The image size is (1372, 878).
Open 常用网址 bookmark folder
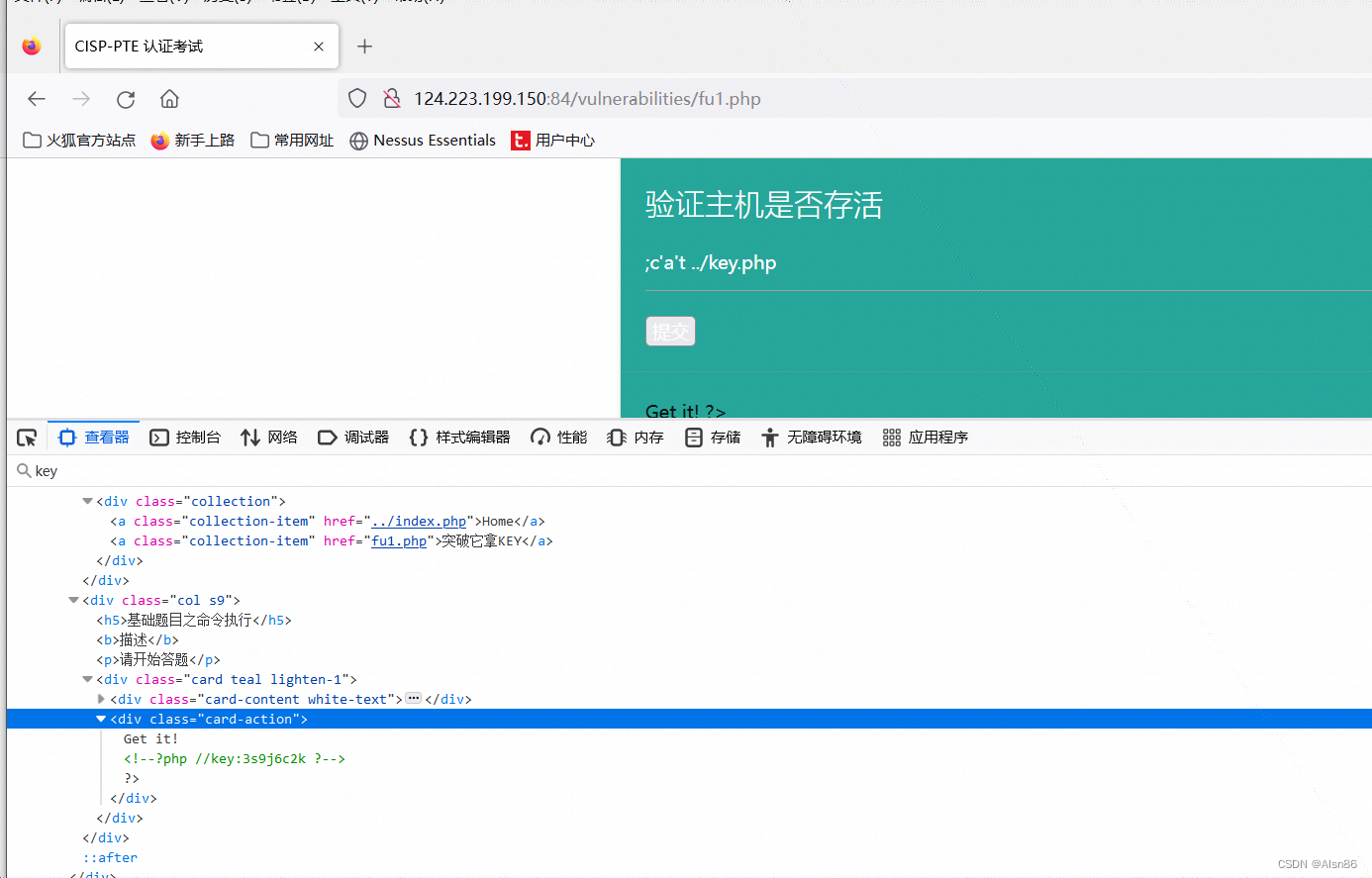click(x=292, y=141)
